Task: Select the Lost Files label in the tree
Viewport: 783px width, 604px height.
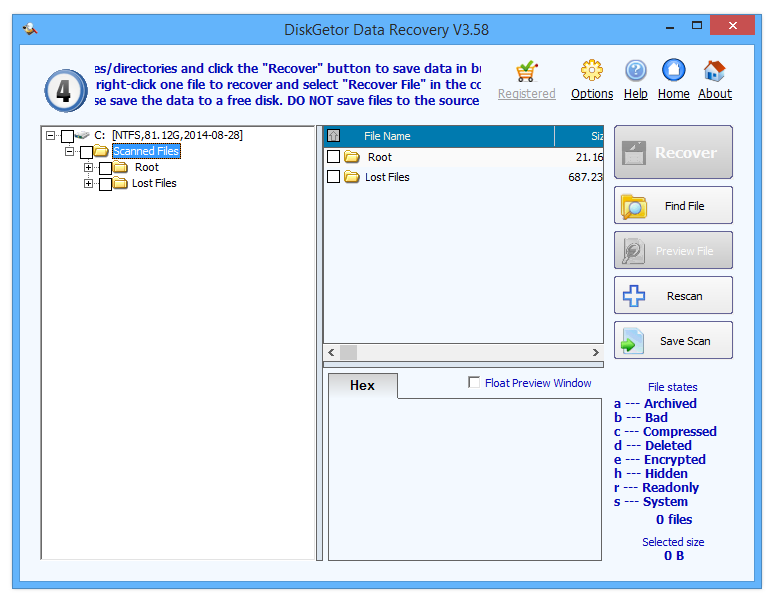Action: [x=154, y=183]
